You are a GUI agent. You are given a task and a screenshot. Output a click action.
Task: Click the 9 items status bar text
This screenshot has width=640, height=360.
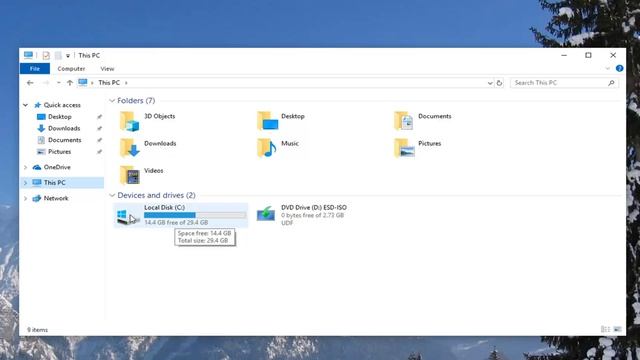coord(38,330)
